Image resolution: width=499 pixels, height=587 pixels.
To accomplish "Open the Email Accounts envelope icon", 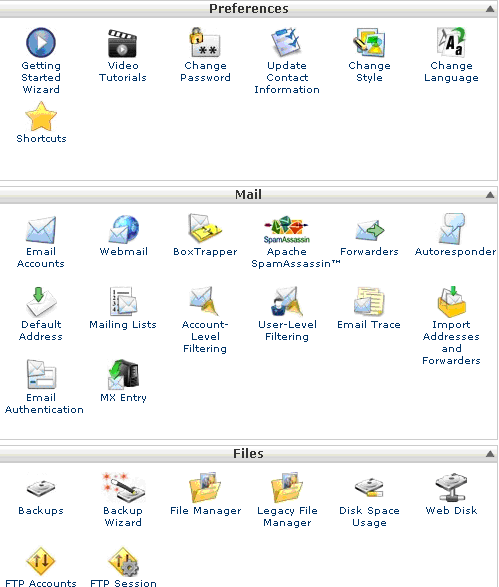I will (41, 229).
